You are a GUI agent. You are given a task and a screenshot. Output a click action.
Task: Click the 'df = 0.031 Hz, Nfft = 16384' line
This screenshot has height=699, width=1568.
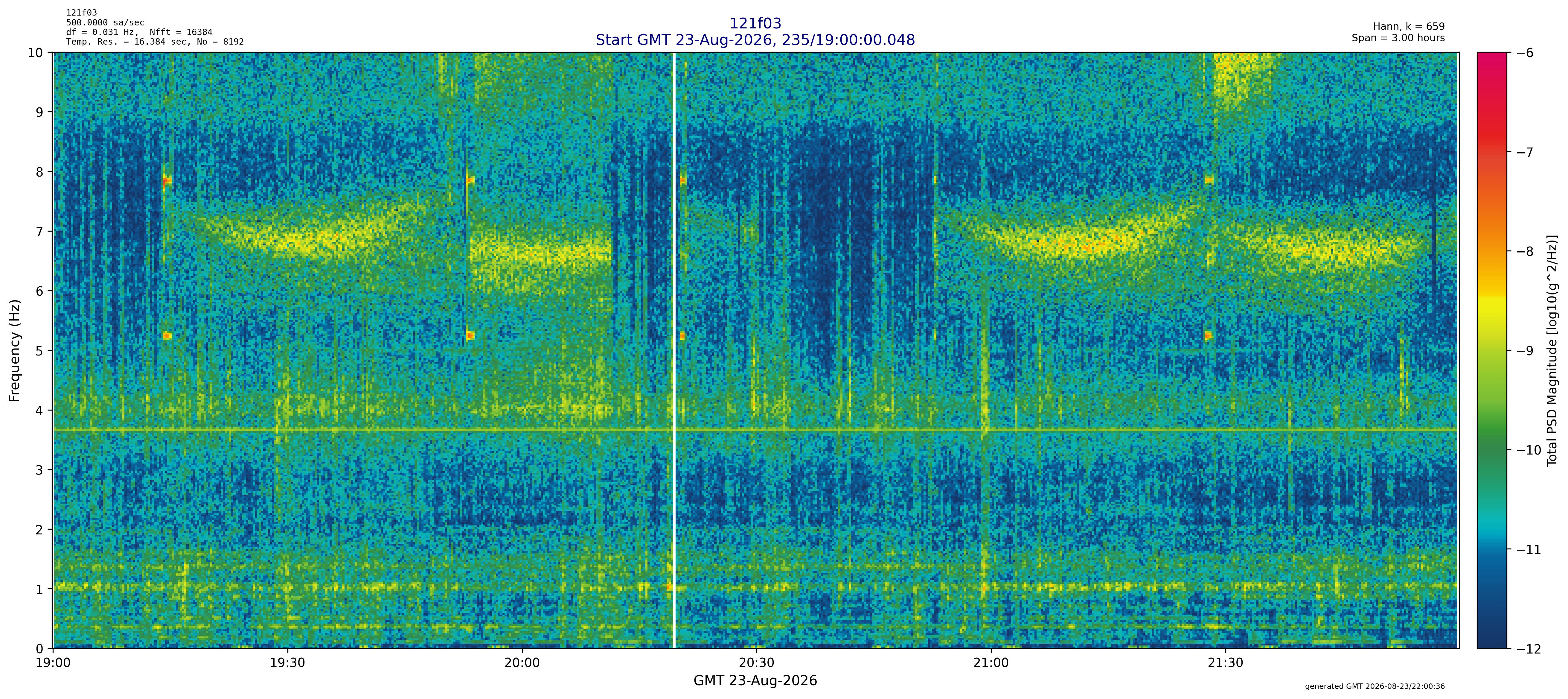pos(139,32)
